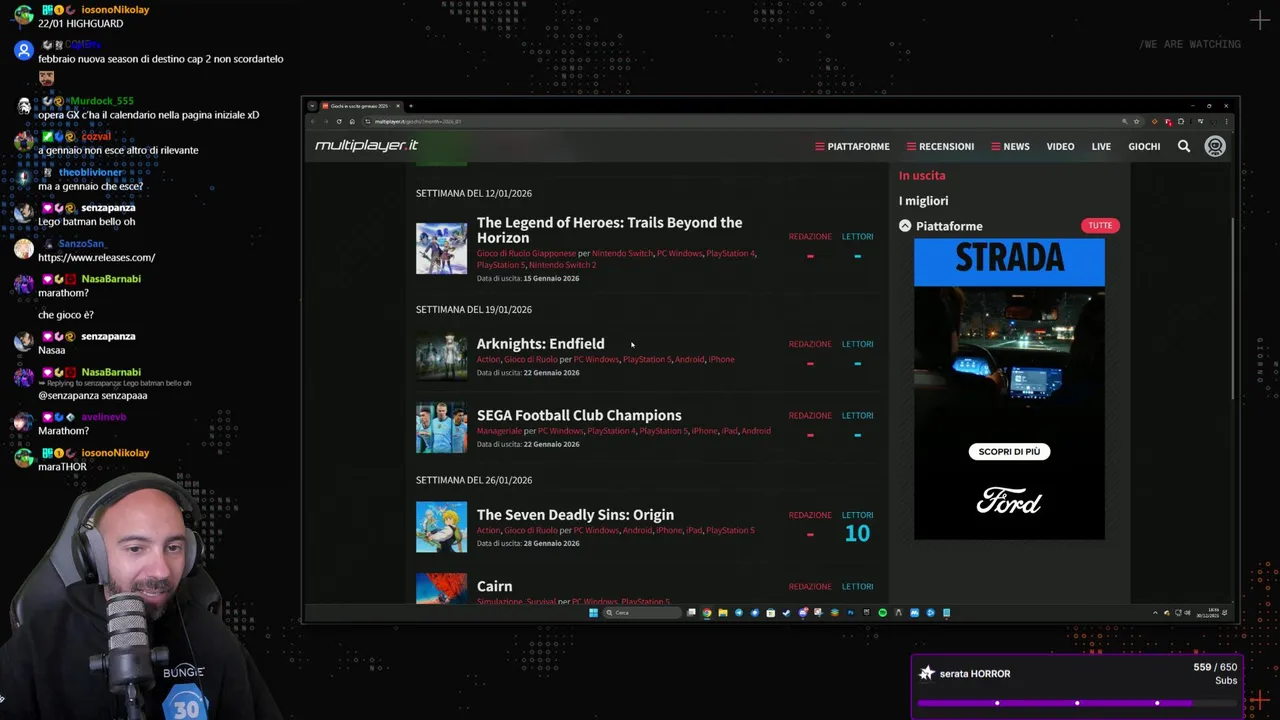The image size is (1280, 720).
Task: Click the Legend of Heroes cover thumbnail
Action: click(x=441, y=248)
